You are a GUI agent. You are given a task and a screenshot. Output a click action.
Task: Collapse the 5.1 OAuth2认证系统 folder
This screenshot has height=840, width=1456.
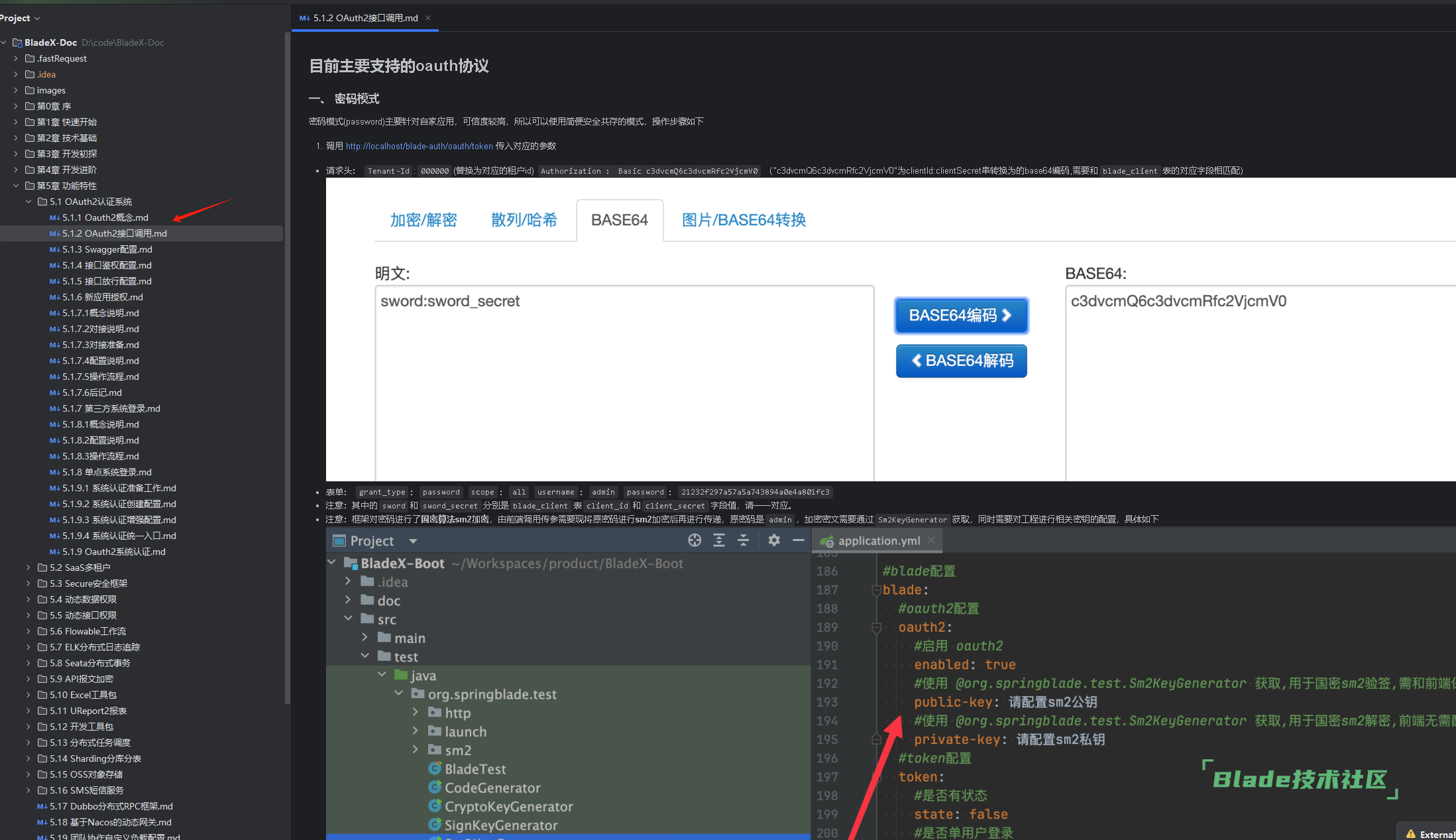tap(28, 202)
